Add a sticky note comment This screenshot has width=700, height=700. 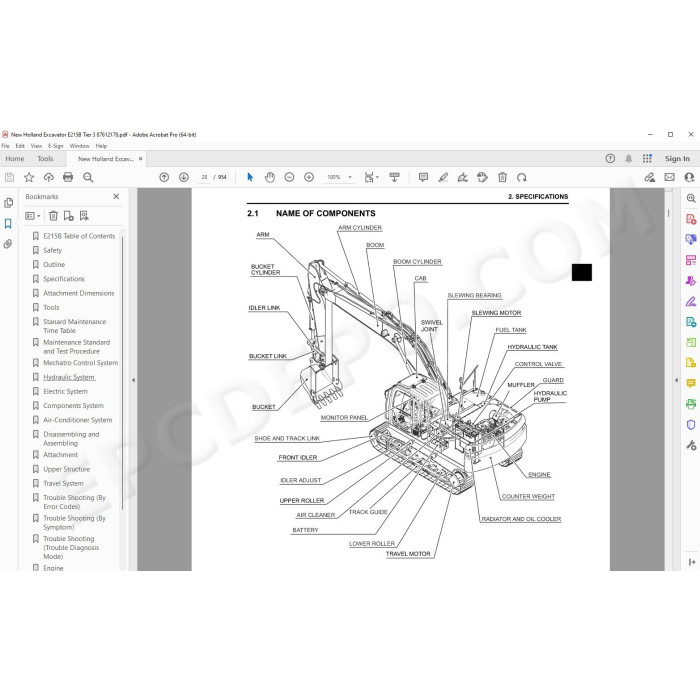pos(423,177)
